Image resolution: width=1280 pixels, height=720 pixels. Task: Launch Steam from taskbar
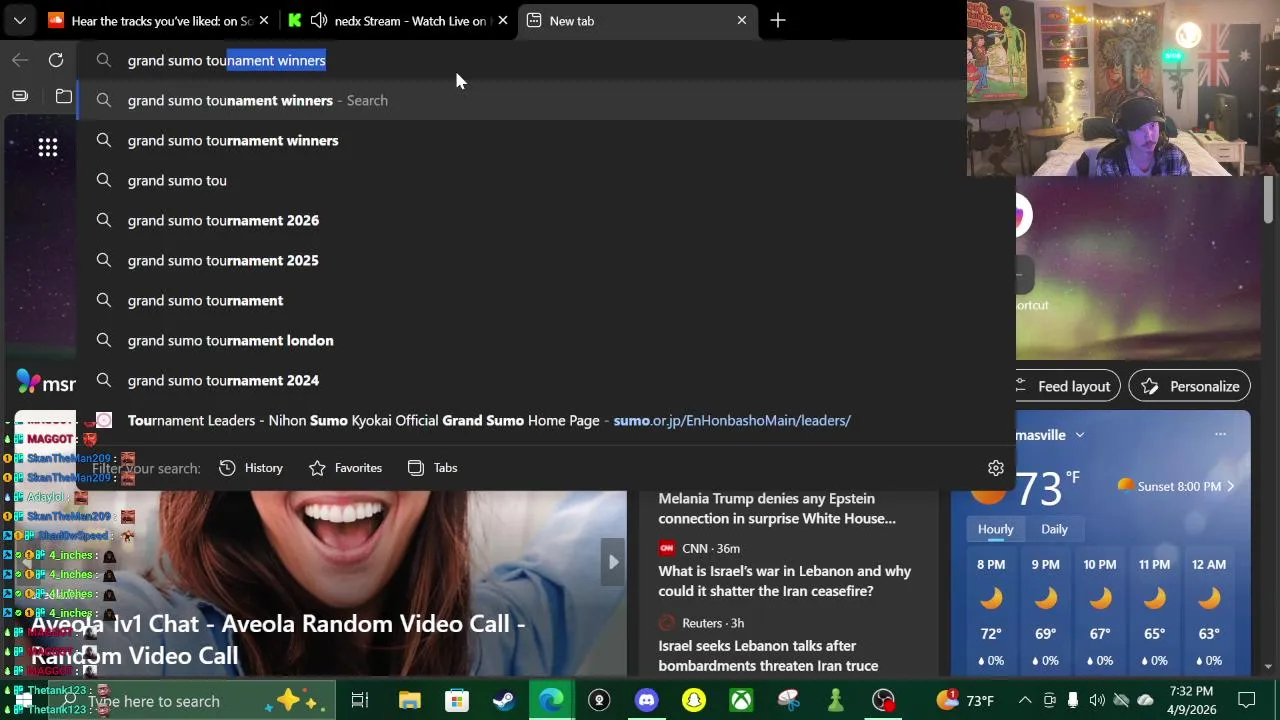coord(504,701)
